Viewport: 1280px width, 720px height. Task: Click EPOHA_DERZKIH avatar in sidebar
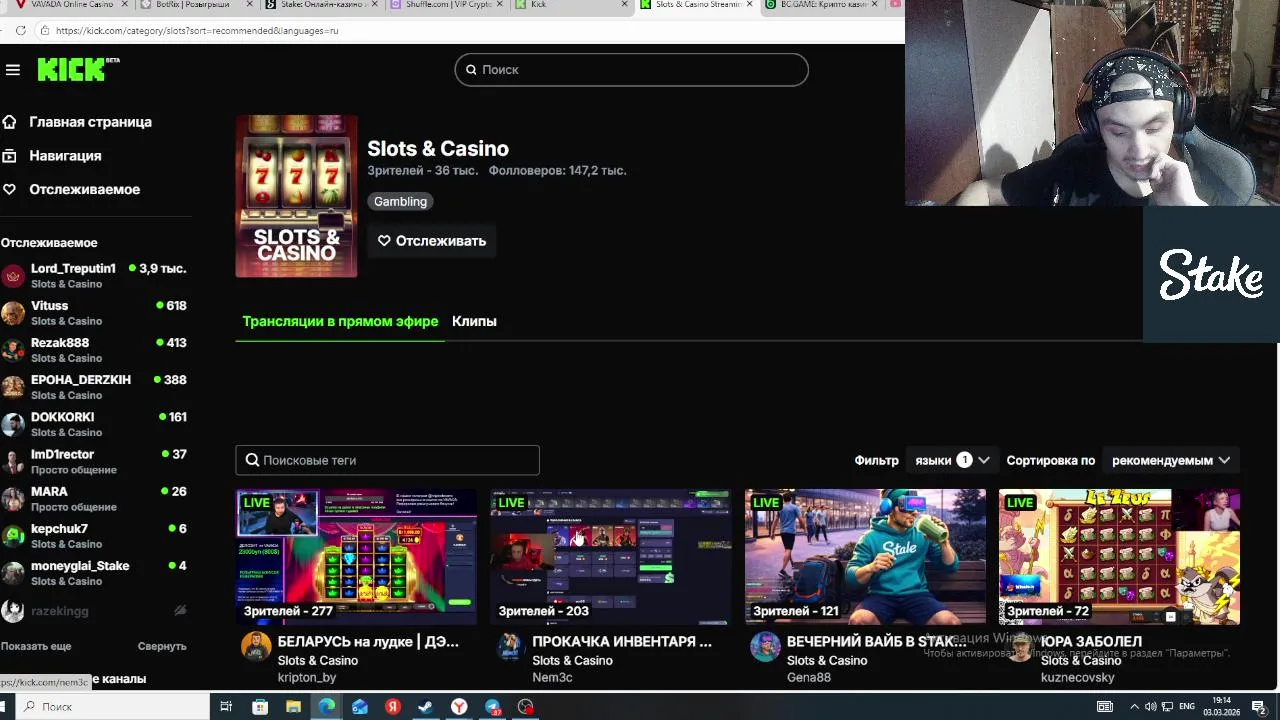click(x=13, y=387)
